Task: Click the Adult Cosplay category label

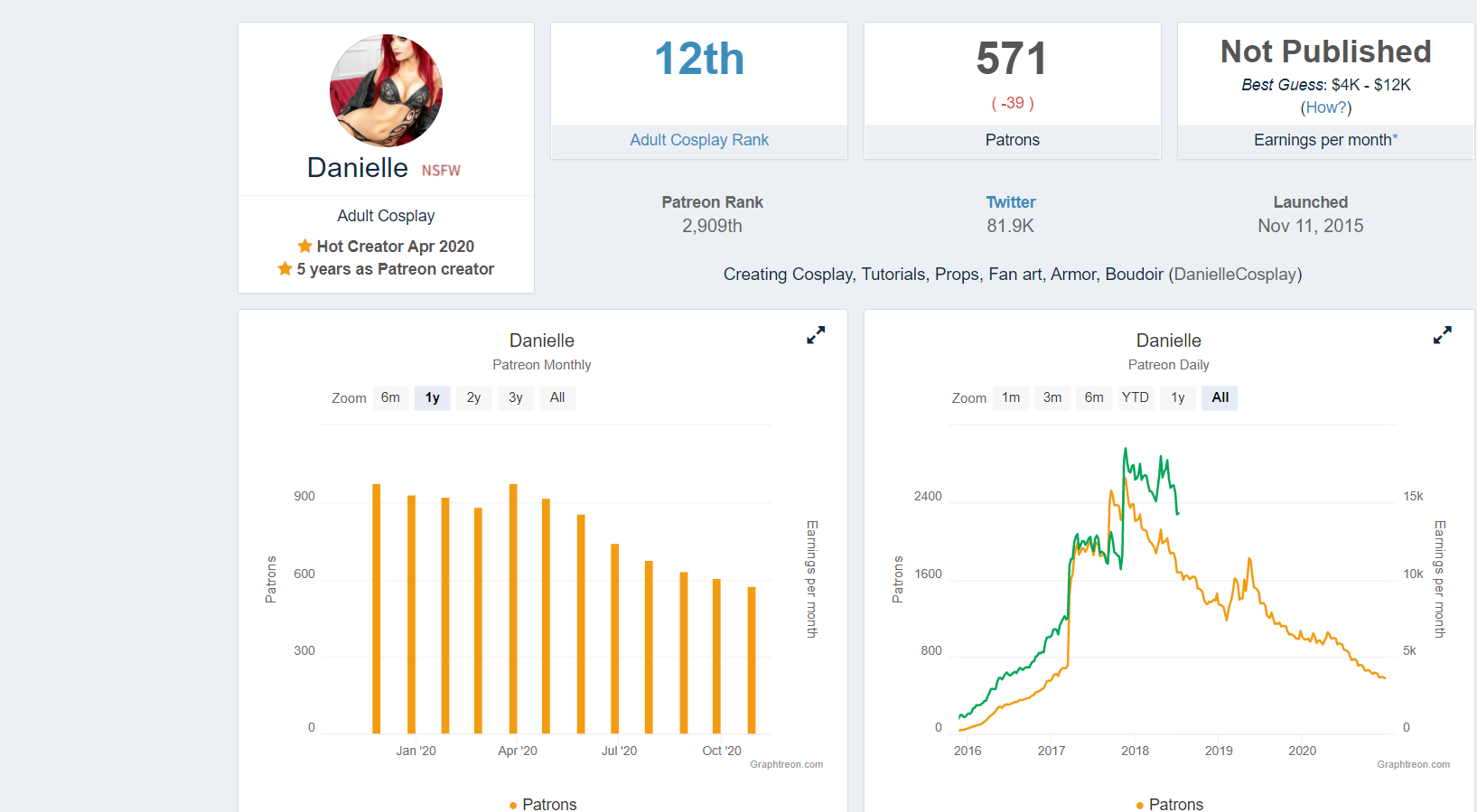Action: pos(386,216)
